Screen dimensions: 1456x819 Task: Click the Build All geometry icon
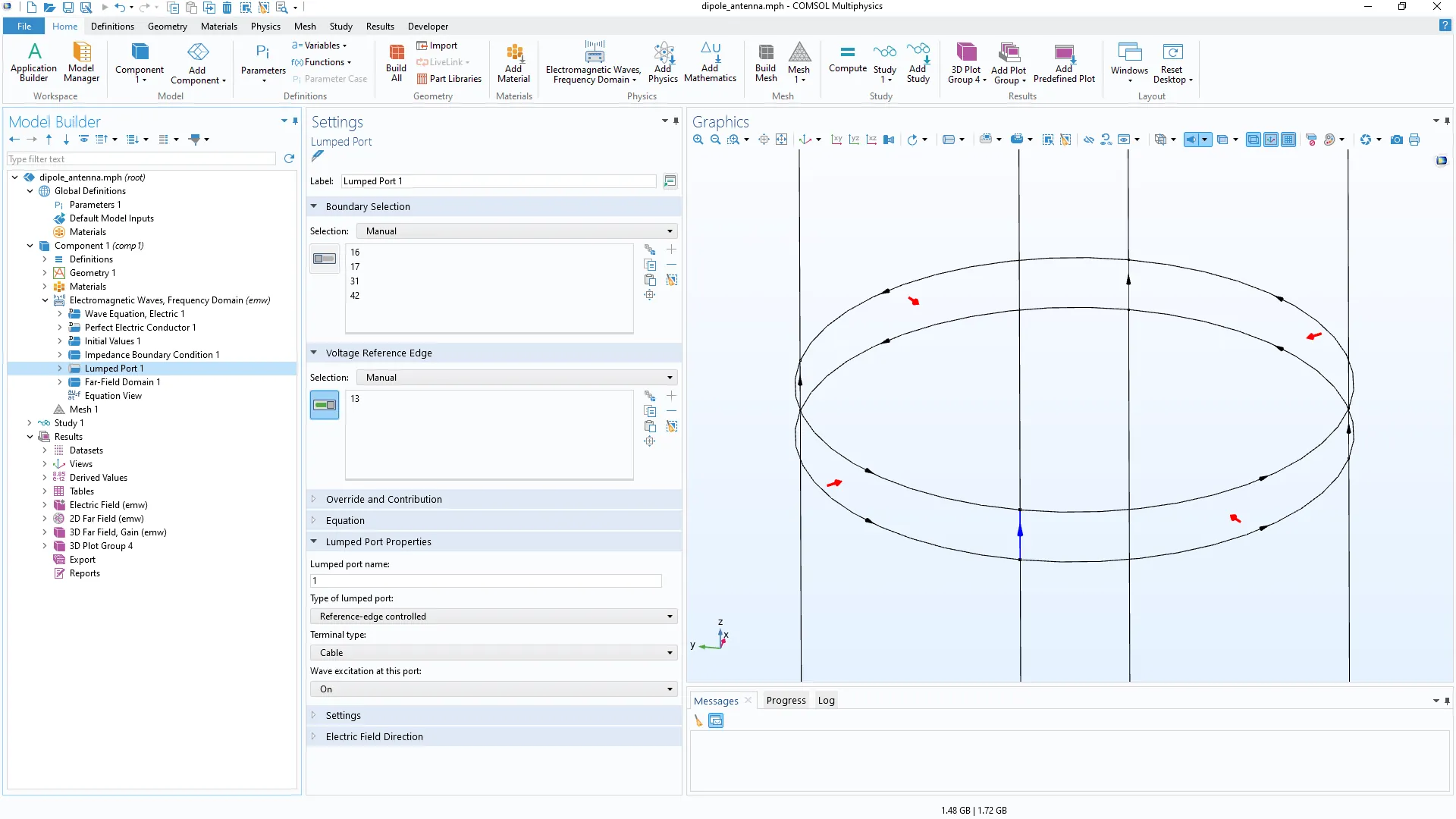coord(396,62)
